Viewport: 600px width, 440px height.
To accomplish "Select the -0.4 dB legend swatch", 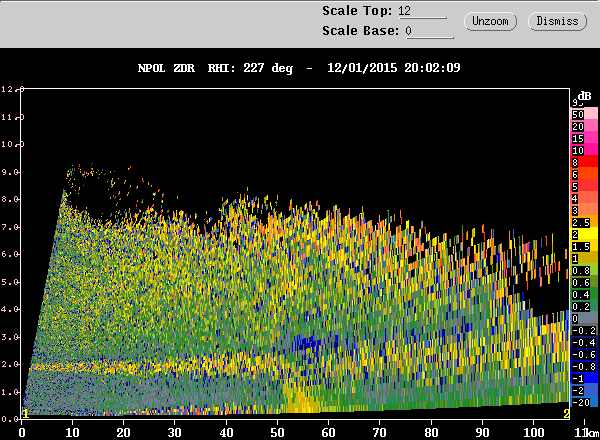I will coord(584,343).
